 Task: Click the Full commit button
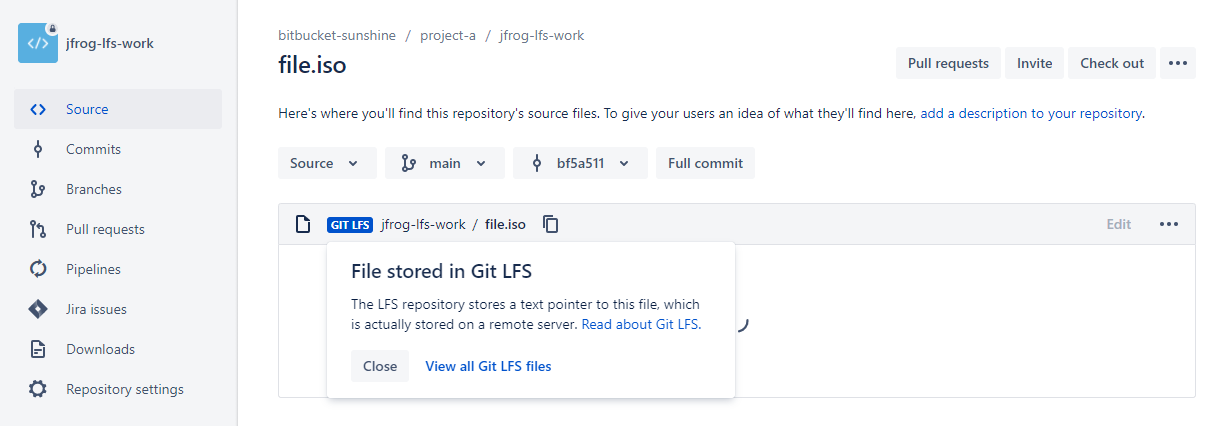tap(705, 163)
